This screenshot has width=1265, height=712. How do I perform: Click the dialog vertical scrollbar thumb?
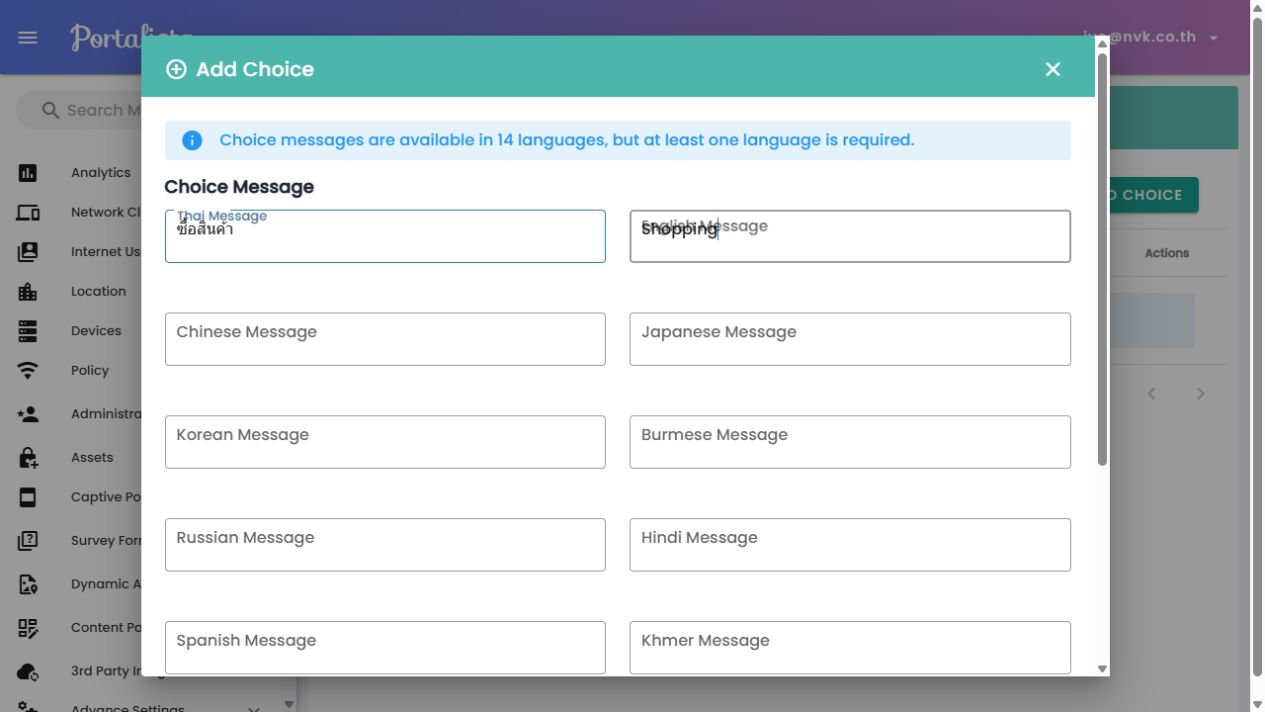(x=1102, y=259)
